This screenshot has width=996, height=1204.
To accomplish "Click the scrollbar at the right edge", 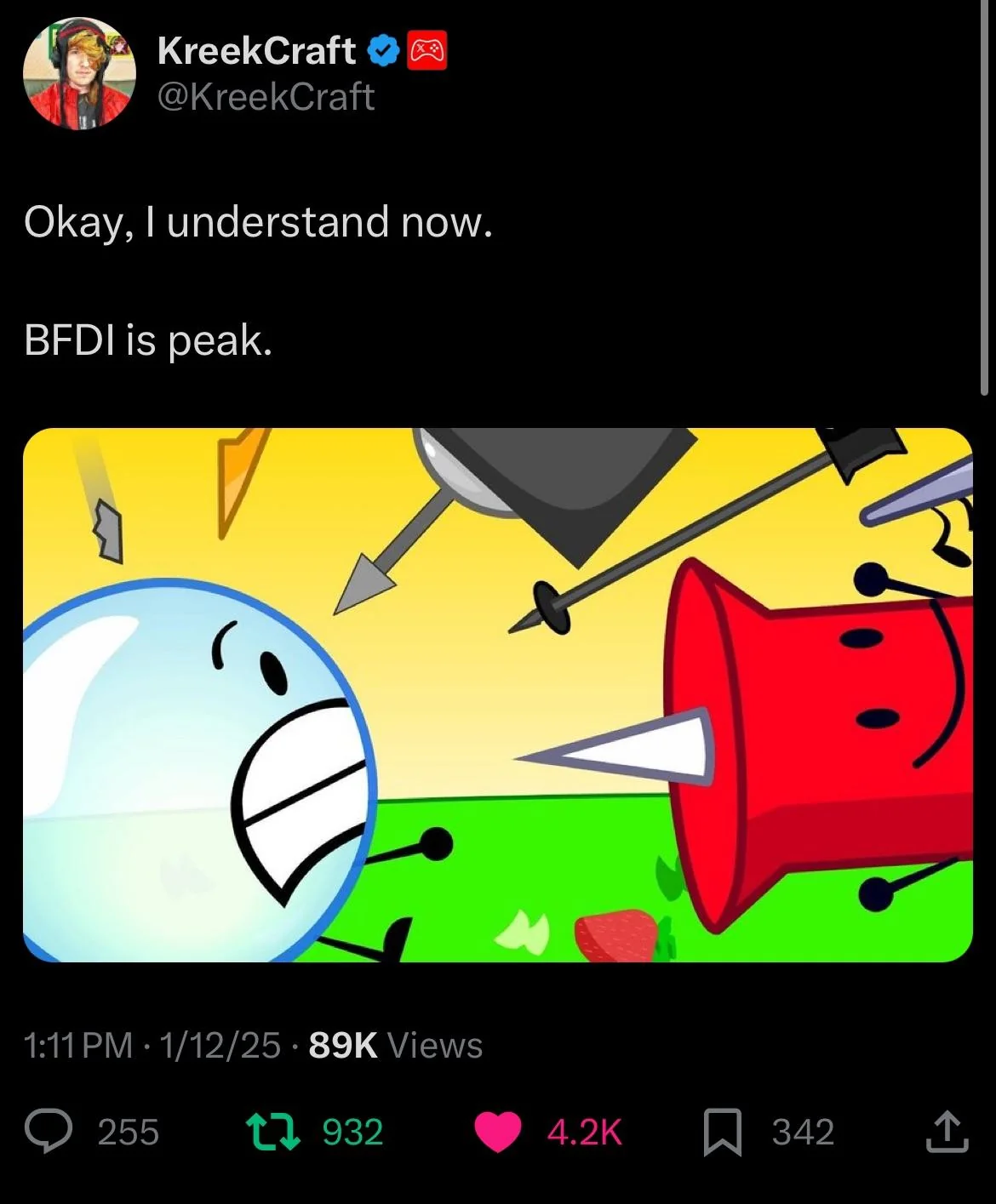I will pyautogui.click(x=987, y=196).
